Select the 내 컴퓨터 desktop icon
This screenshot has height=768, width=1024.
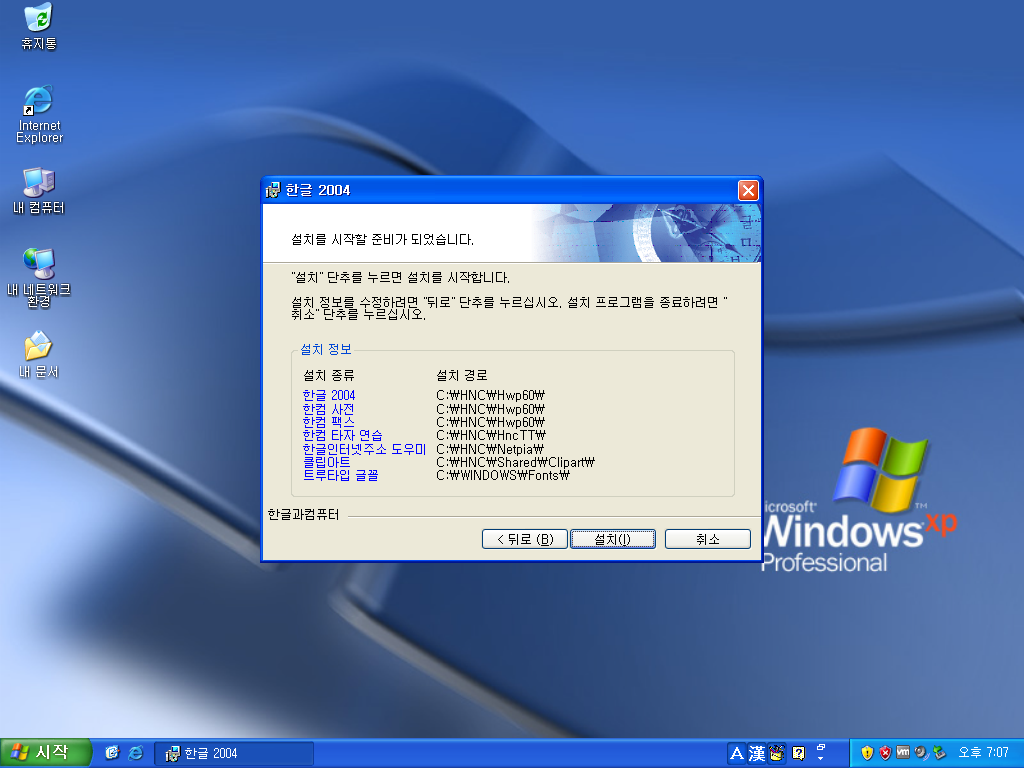[x=39, y=191]
